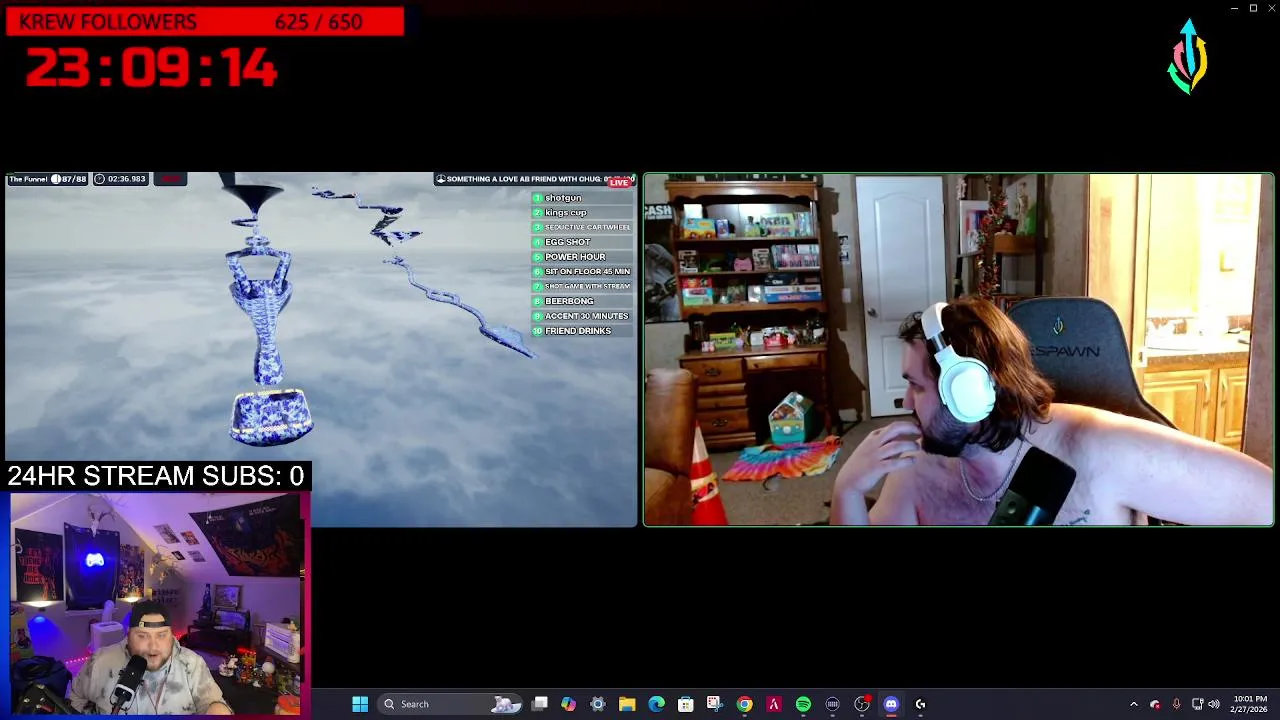Screen dimensions: 1280x720
Task: Open File Explorer from the taskbar
Action: pyautogui.click(x=627, y=704)
